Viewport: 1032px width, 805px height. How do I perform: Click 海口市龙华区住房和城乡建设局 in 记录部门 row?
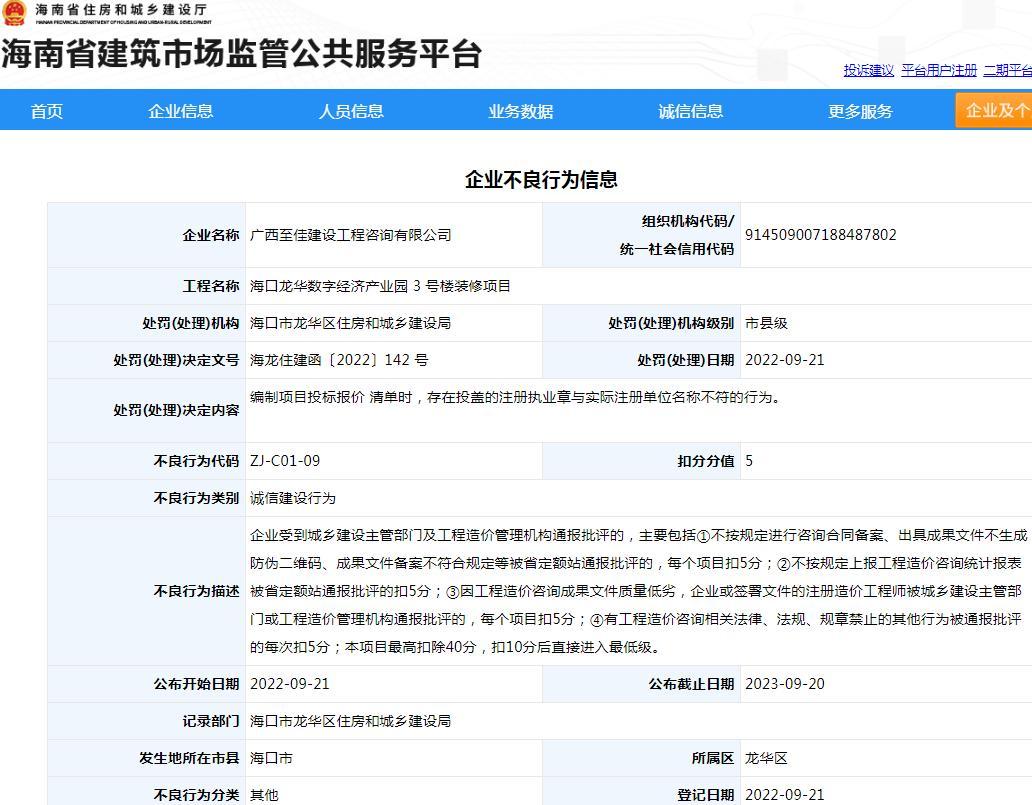tap(351, 721)
